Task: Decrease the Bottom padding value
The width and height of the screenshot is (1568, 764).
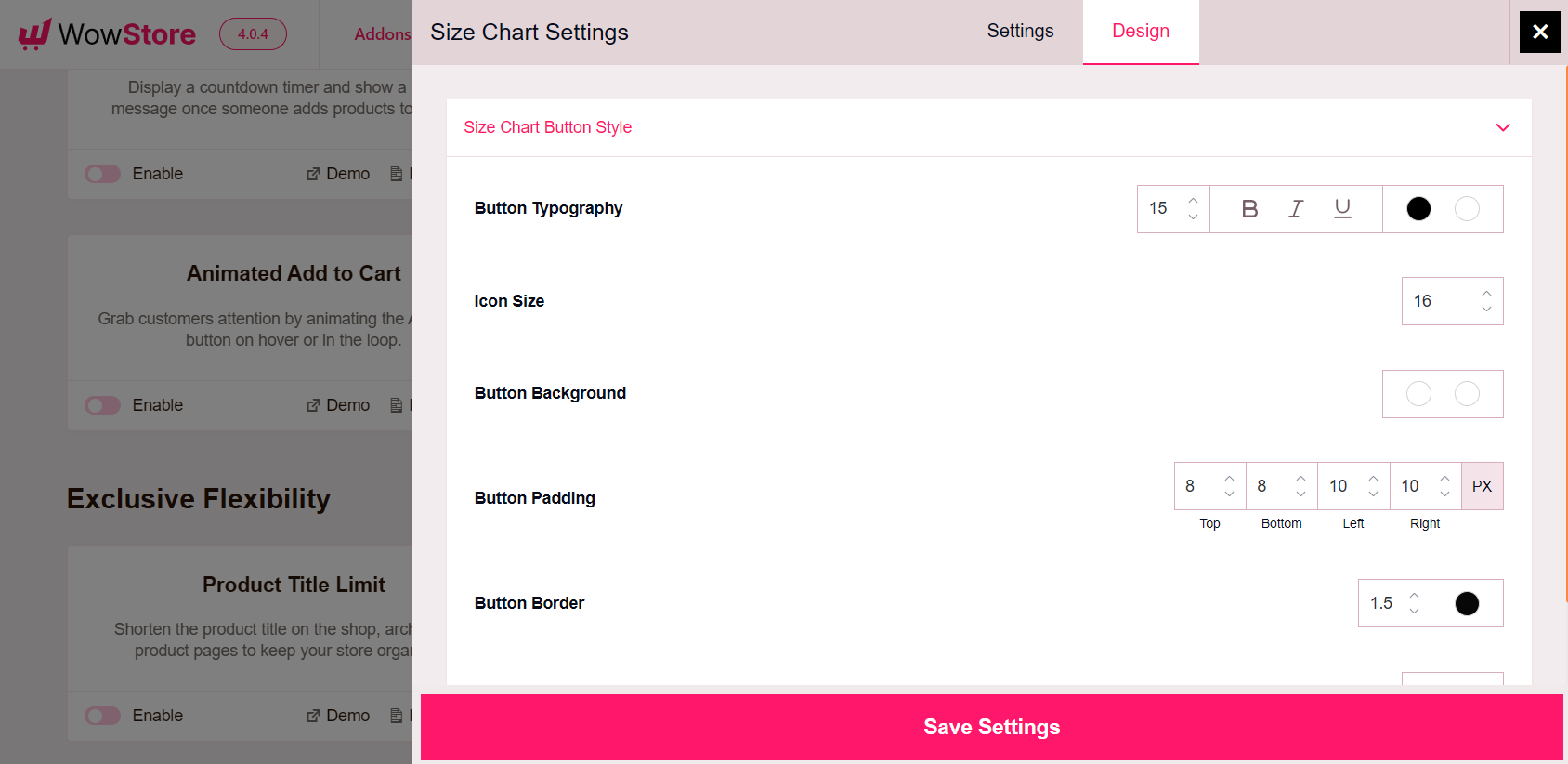Action: coord(1300,494)
